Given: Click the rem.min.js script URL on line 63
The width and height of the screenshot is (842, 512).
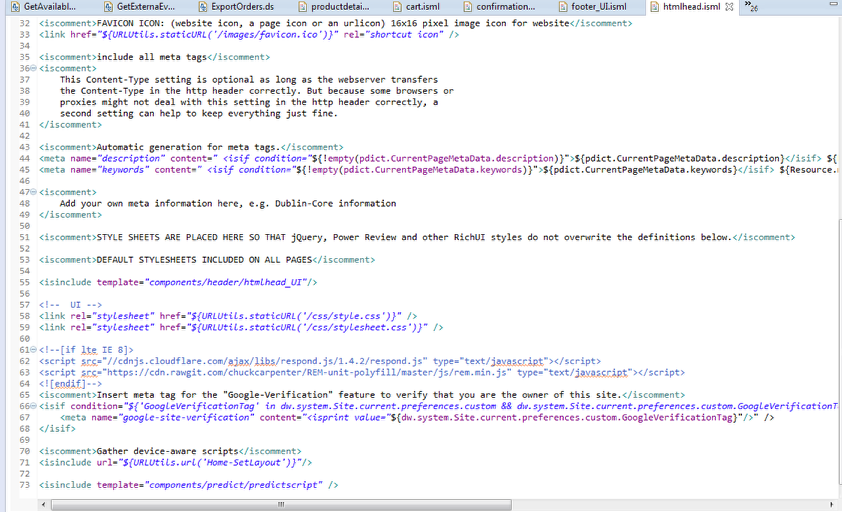Looking at the screenshot, I should (x=307, y=372).
